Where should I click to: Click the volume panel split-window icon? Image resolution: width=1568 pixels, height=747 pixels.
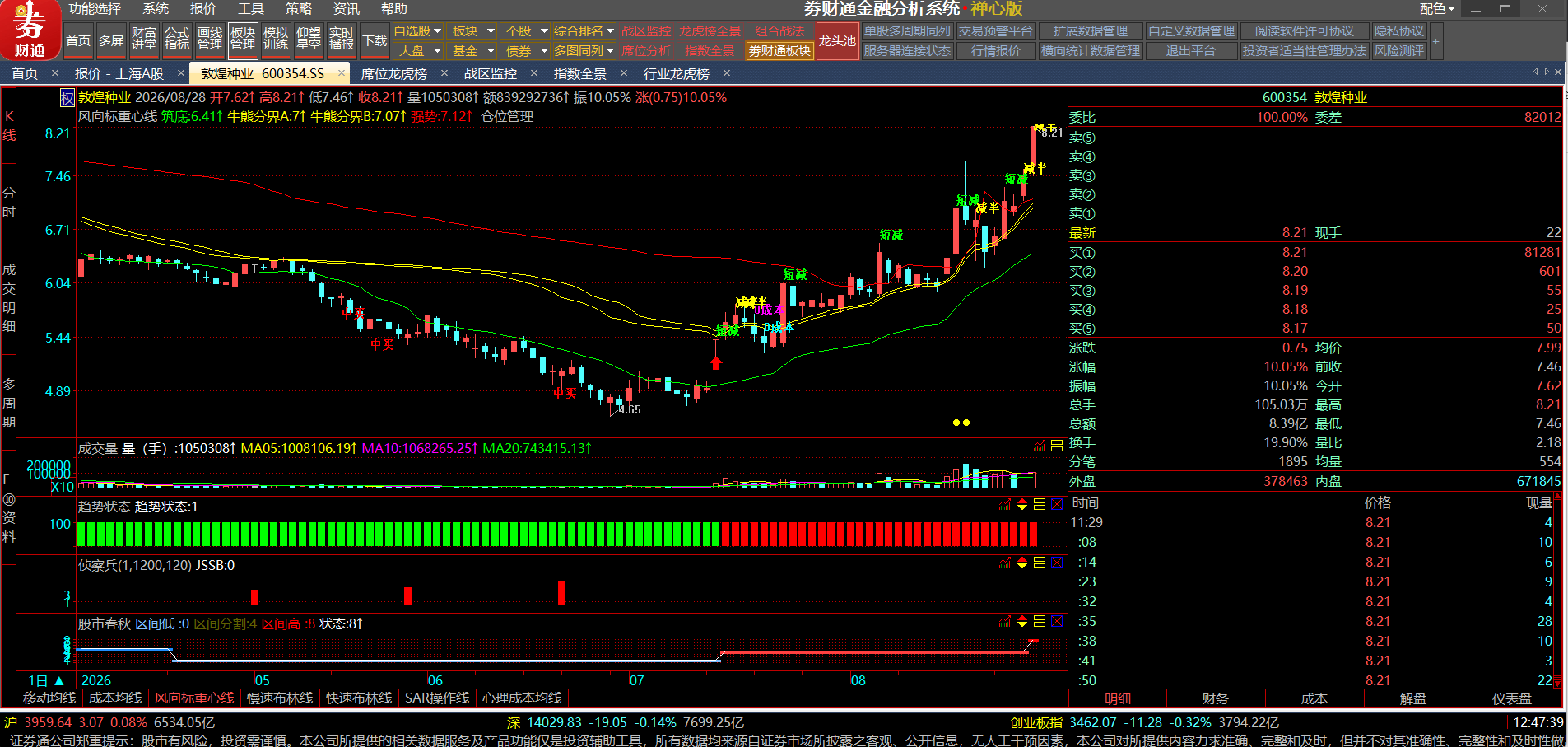[1057, 446]
